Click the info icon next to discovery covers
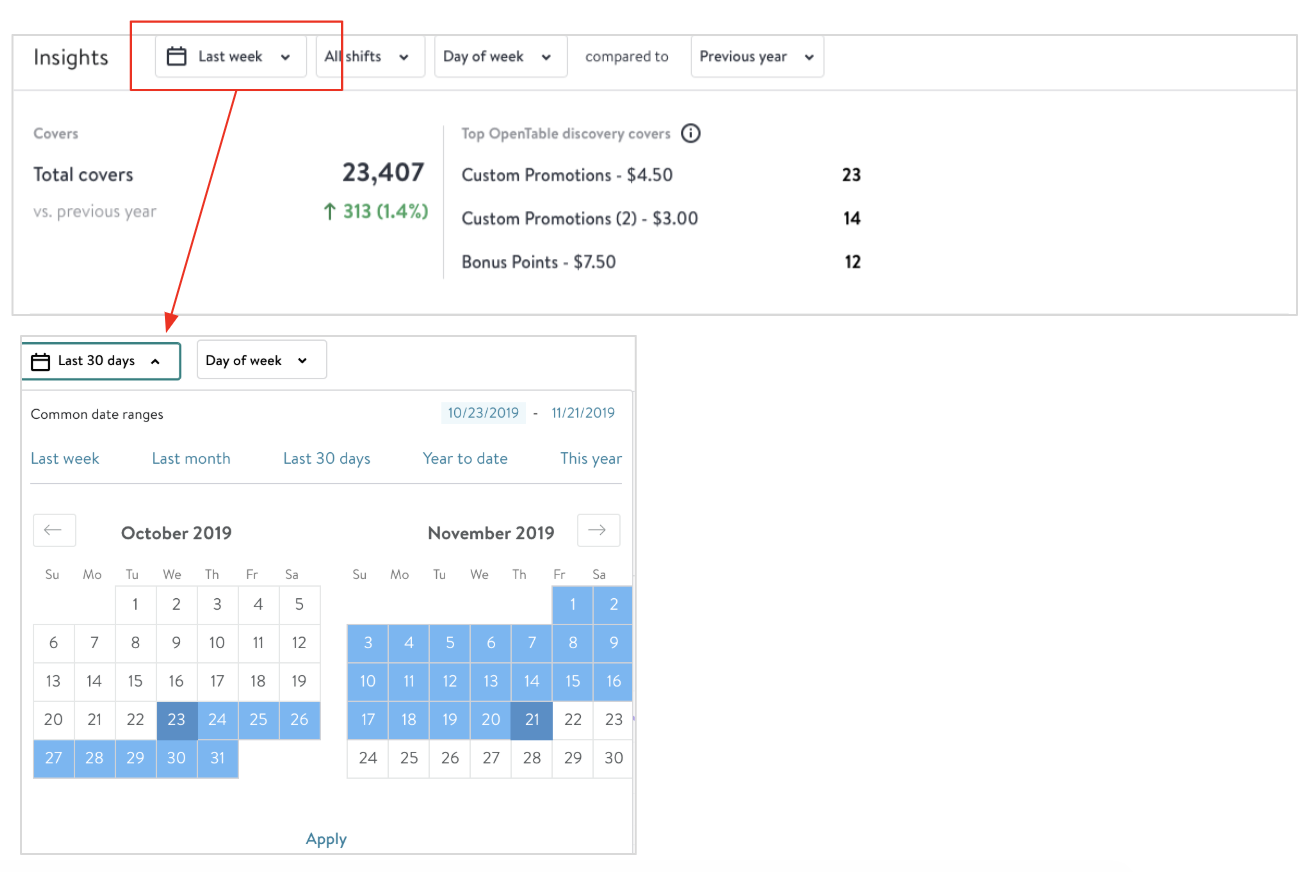 coord(690,133)
